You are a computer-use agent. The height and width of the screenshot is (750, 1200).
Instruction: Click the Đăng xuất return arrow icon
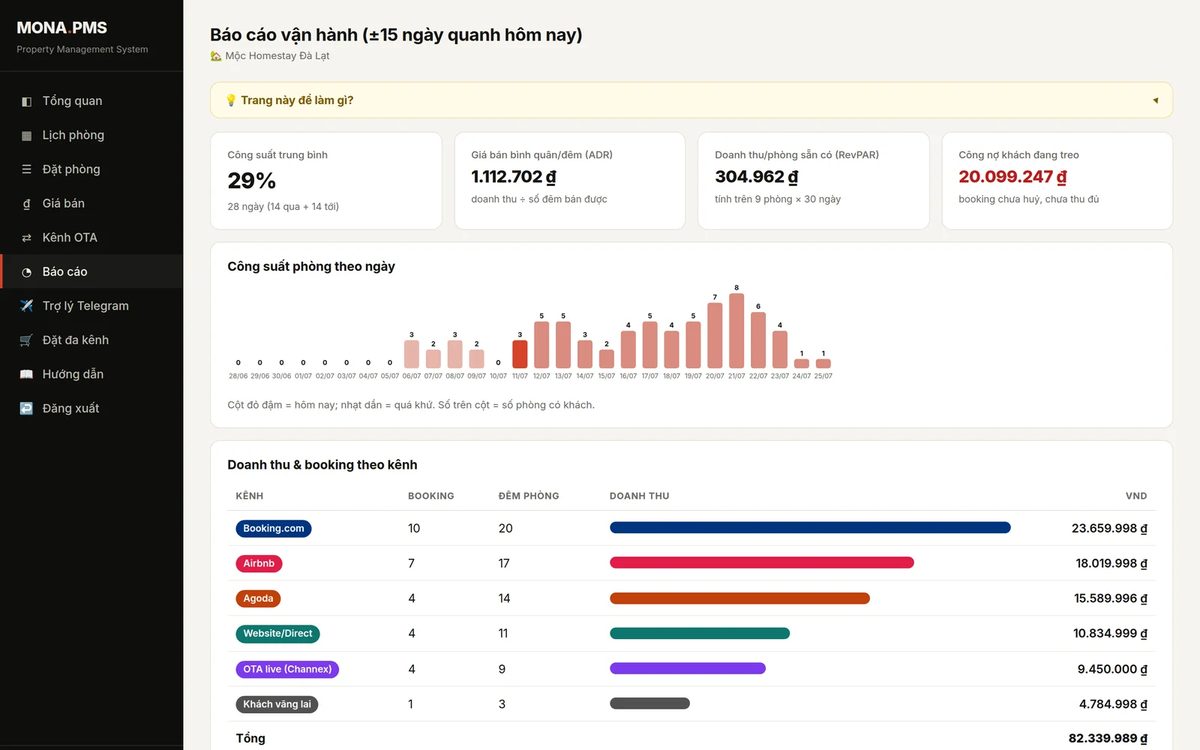click(x=26, y=408)
